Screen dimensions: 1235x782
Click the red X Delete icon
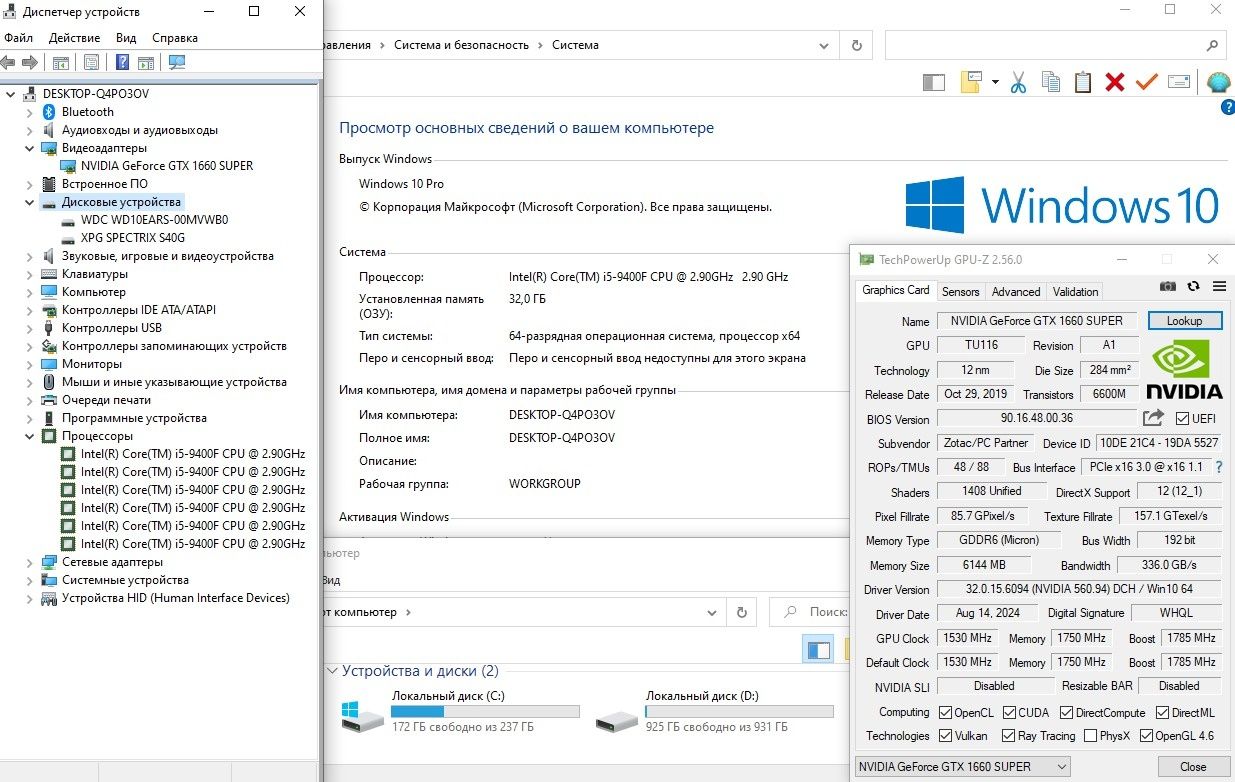point(1114,82)
